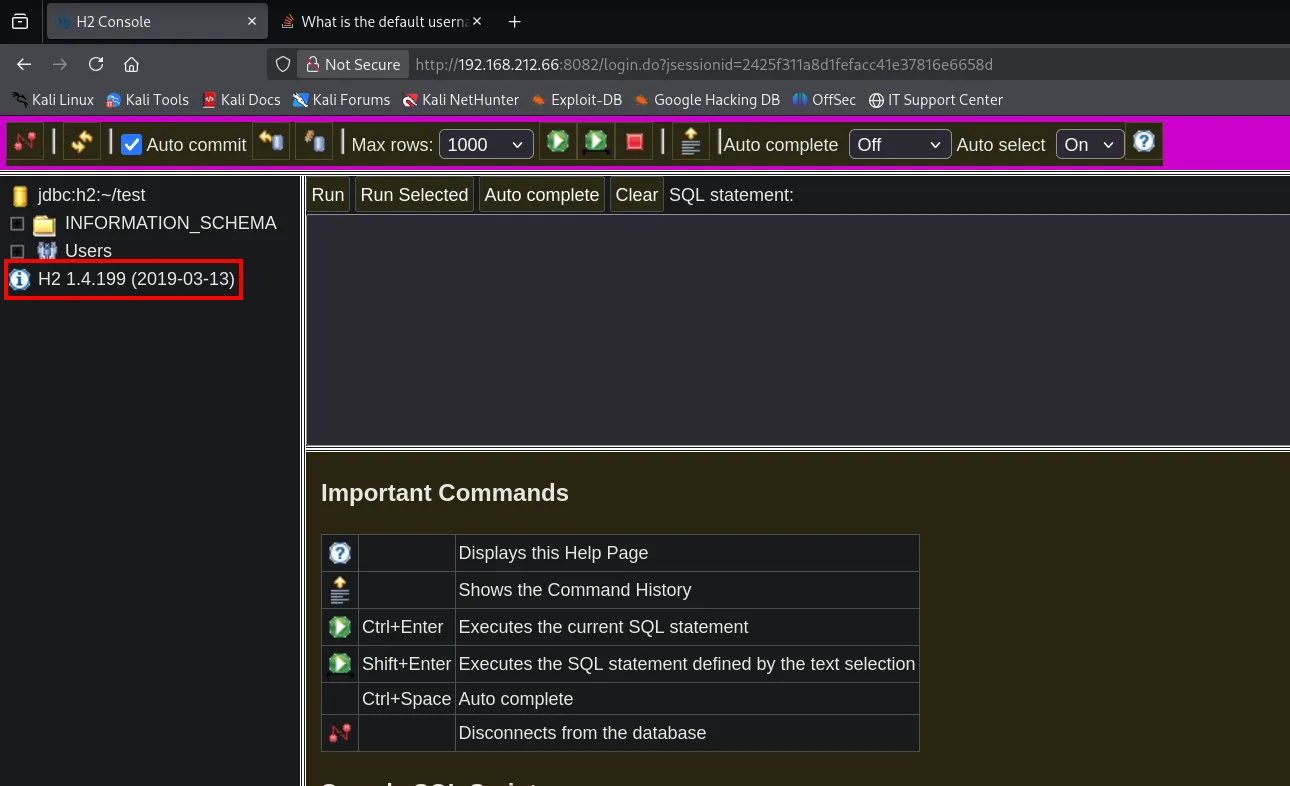This screenshot has width=1290, height=786.
Task: Go back to the previous browser page
Action: click(24, 64)
